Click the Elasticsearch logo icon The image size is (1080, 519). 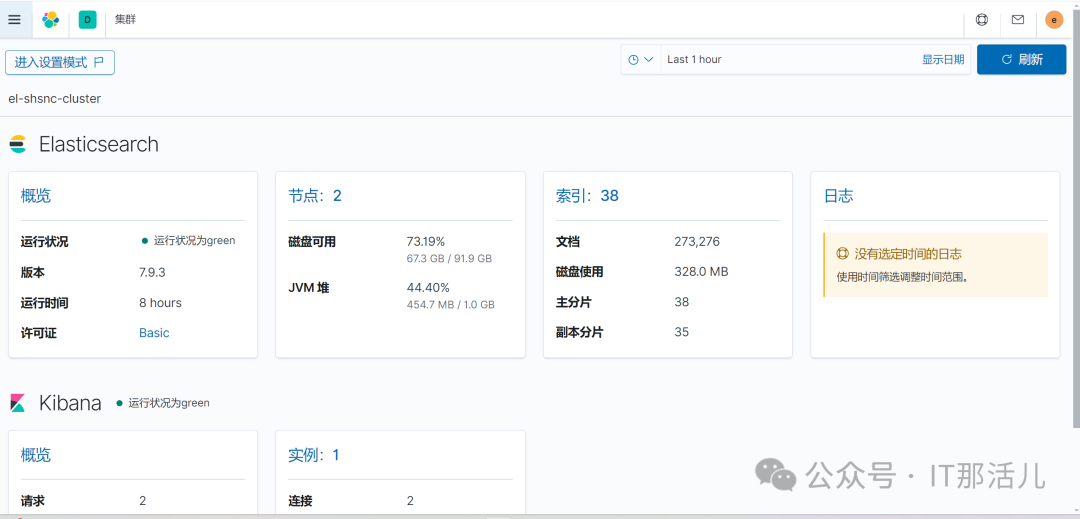(x=17, y=144)
